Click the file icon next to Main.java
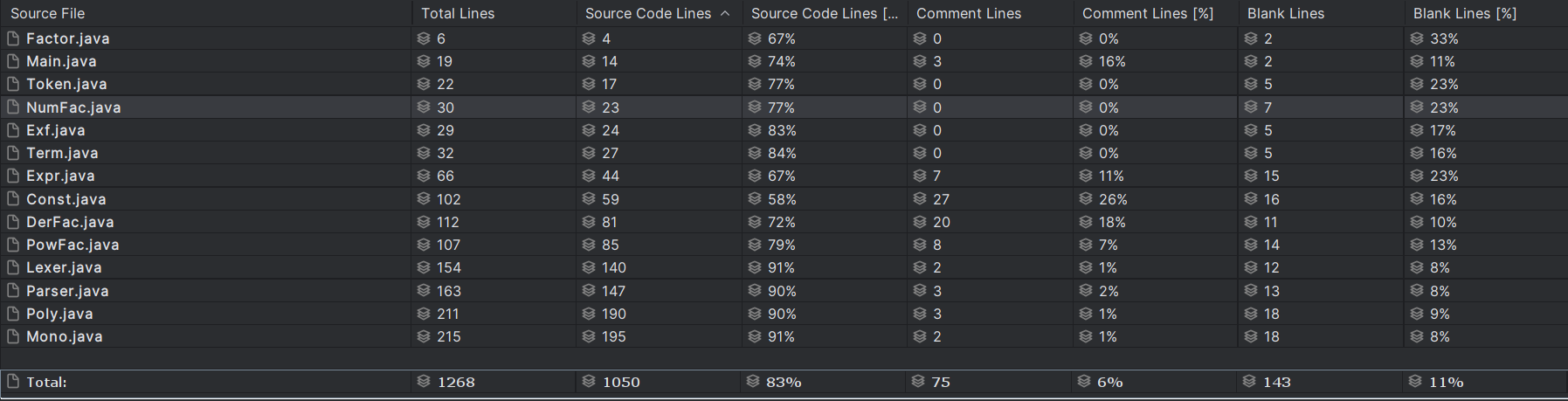 pos(12,61)
